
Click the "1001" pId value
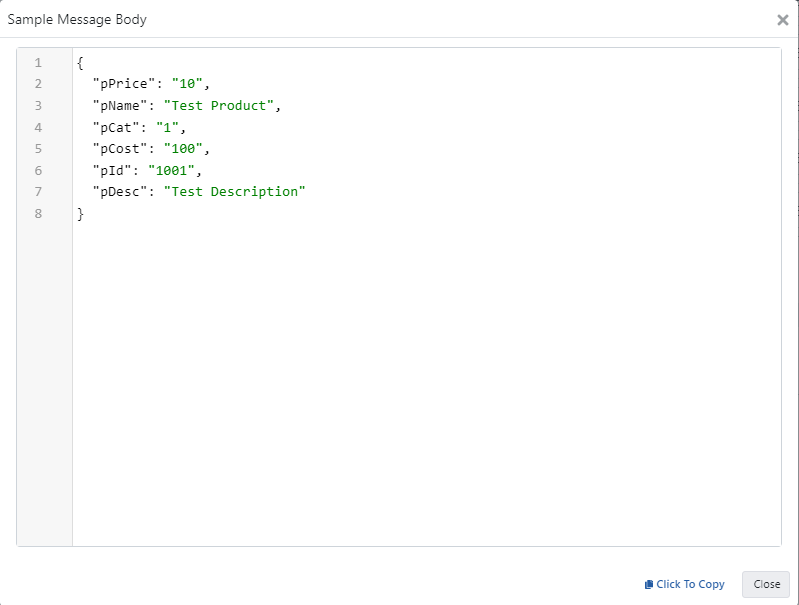pos(172,170)
